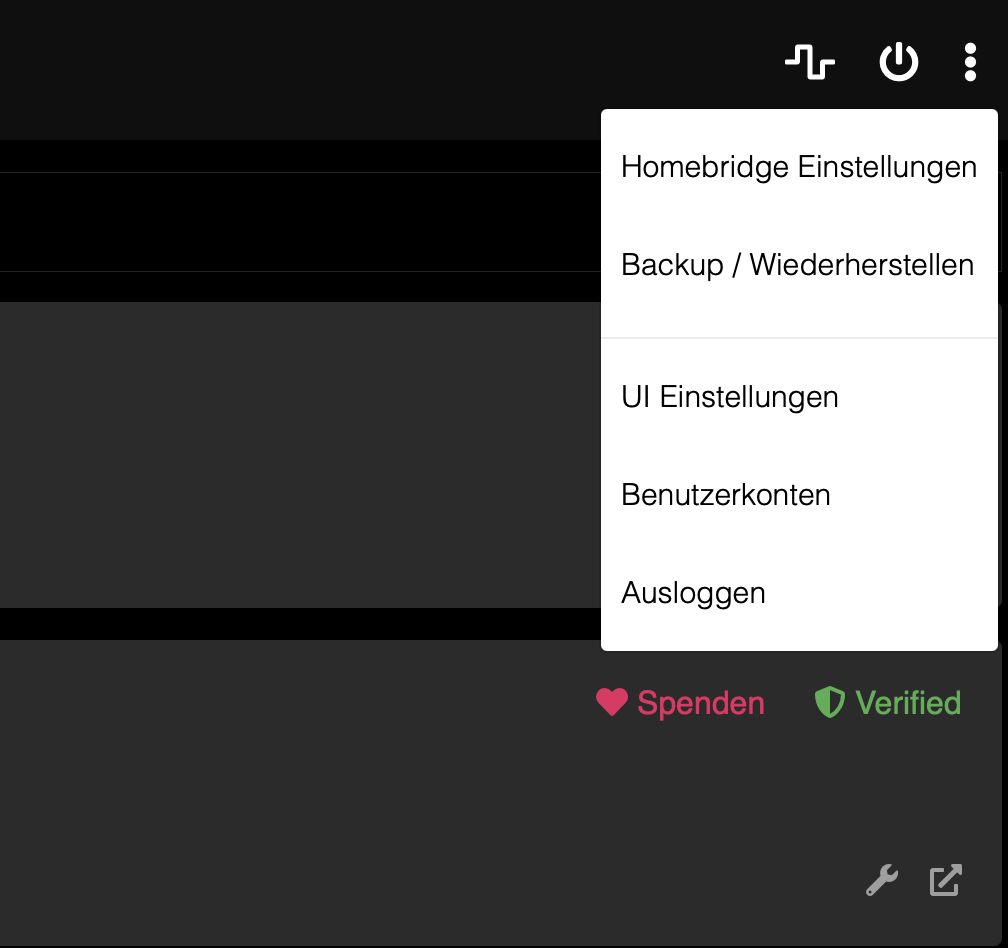Open UI Einstellungen
1008x948 pixels.
pyautogui.click(x=729, y=397)
